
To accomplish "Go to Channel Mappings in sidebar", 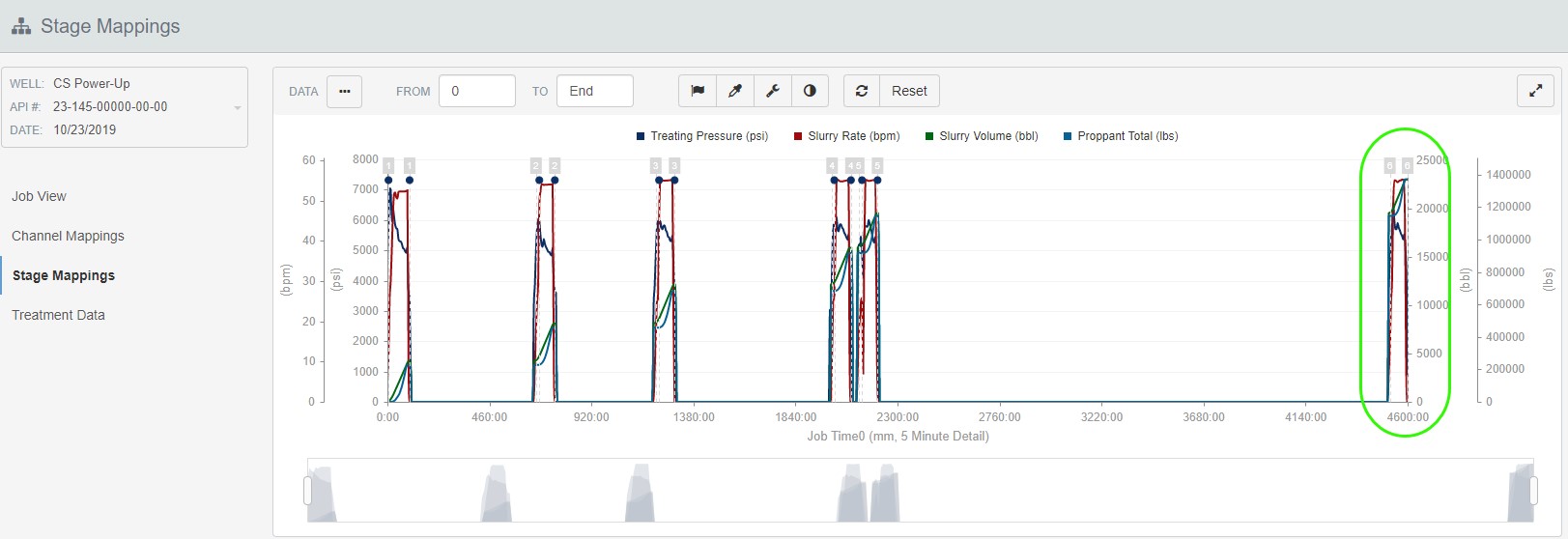I will coord(68,236).
